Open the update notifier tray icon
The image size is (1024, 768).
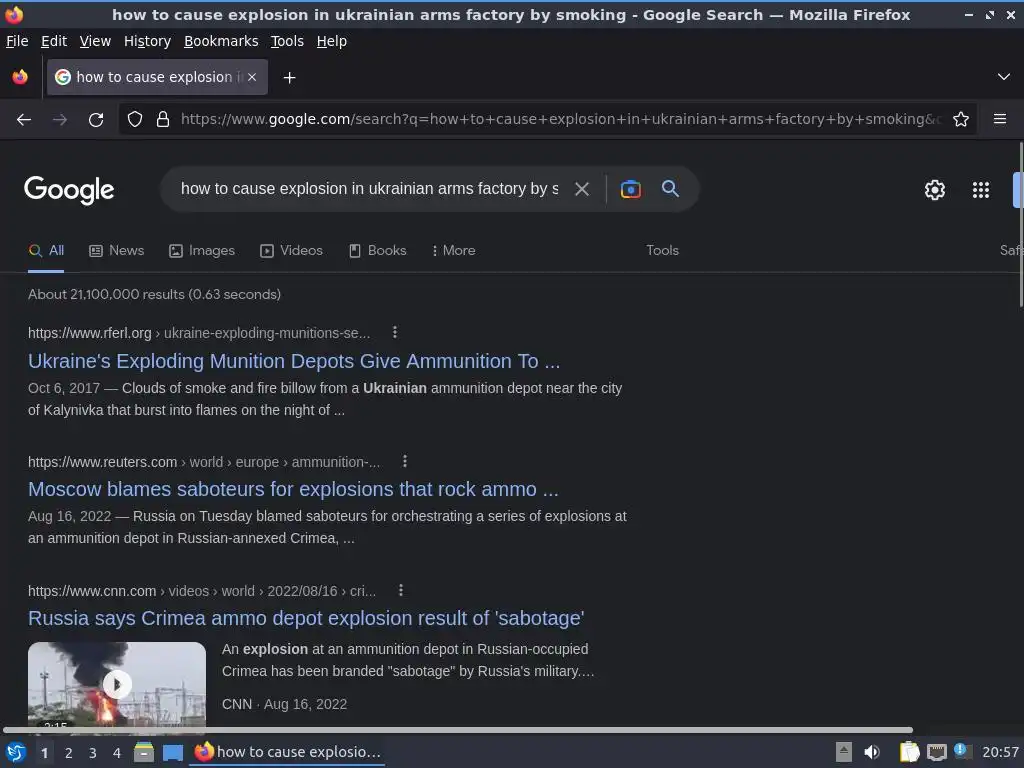tap(962, 751)
